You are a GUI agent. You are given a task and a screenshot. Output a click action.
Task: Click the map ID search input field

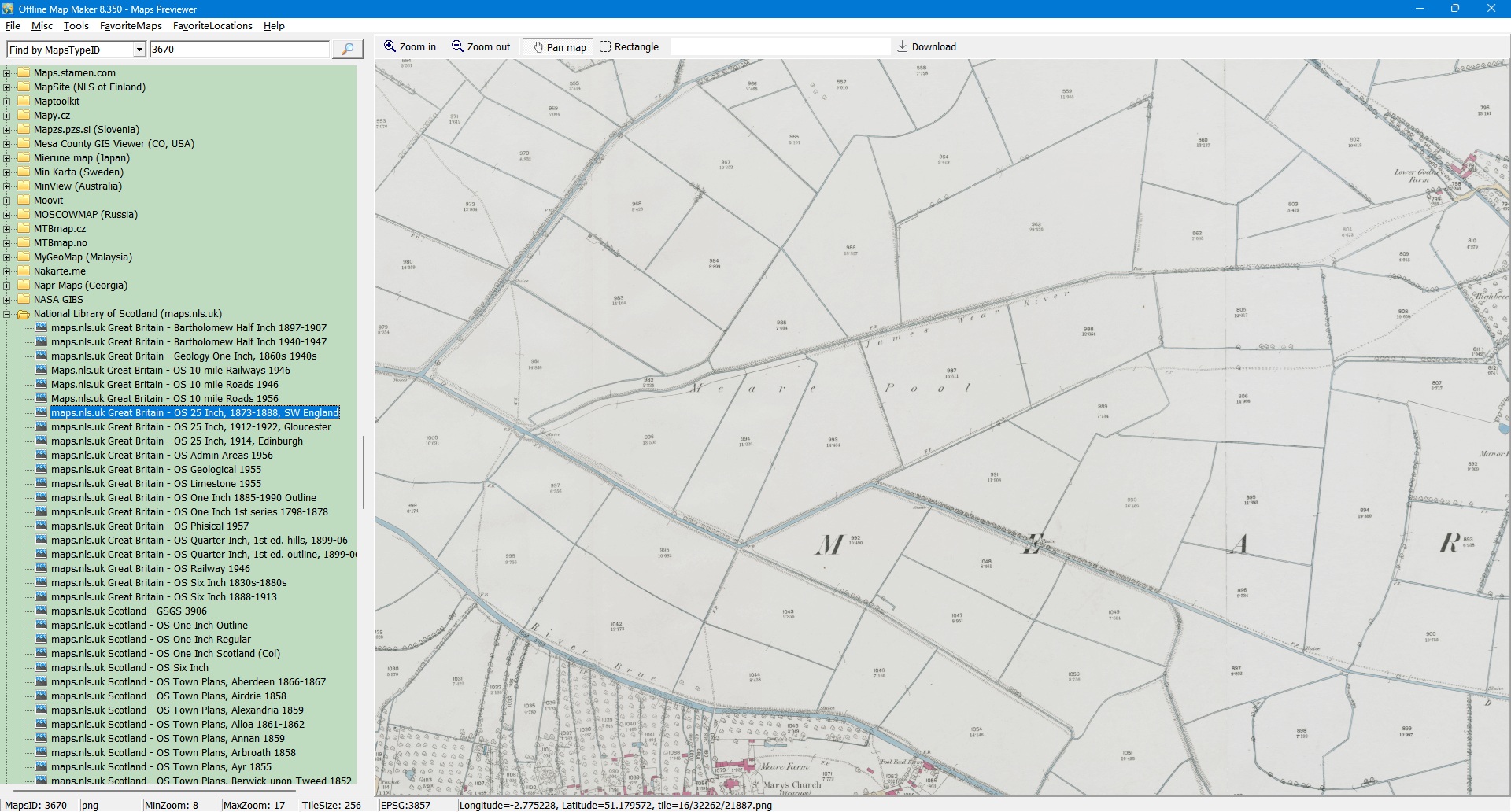tap(239, 50)
